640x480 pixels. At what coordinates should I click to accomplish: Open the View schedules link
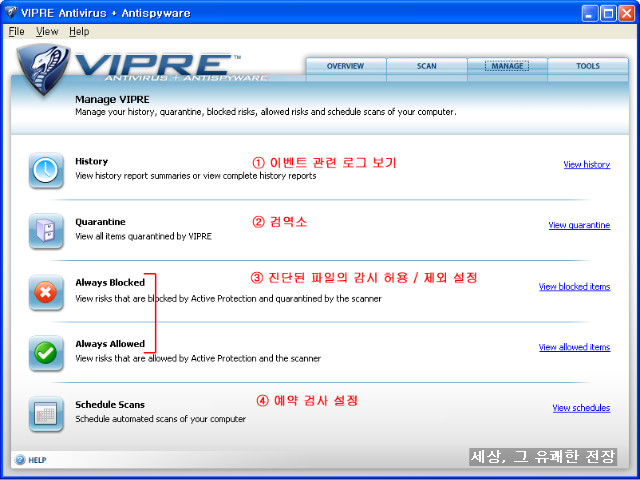(x=581, y=408)
